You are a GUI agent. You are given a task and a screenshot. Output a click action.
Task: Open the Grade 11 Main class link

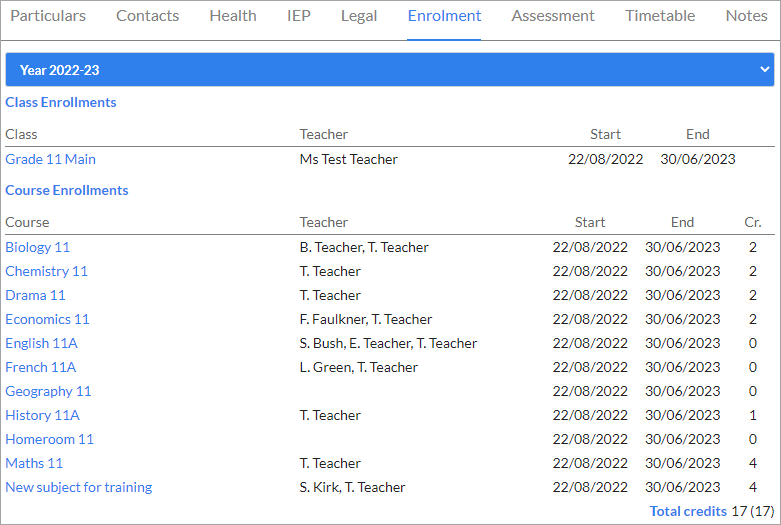point(50,159)
